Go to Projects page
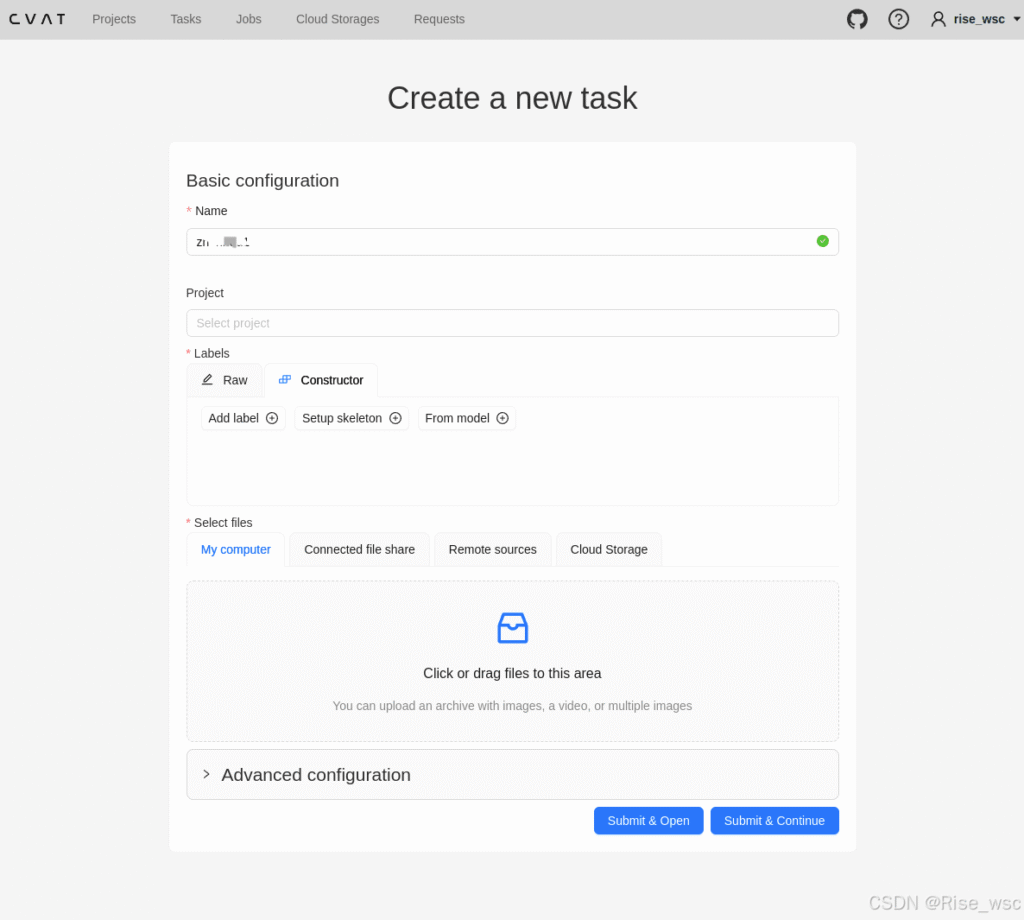The height and width of the screenshot is (920, 1024). click(x=114, y=19)
